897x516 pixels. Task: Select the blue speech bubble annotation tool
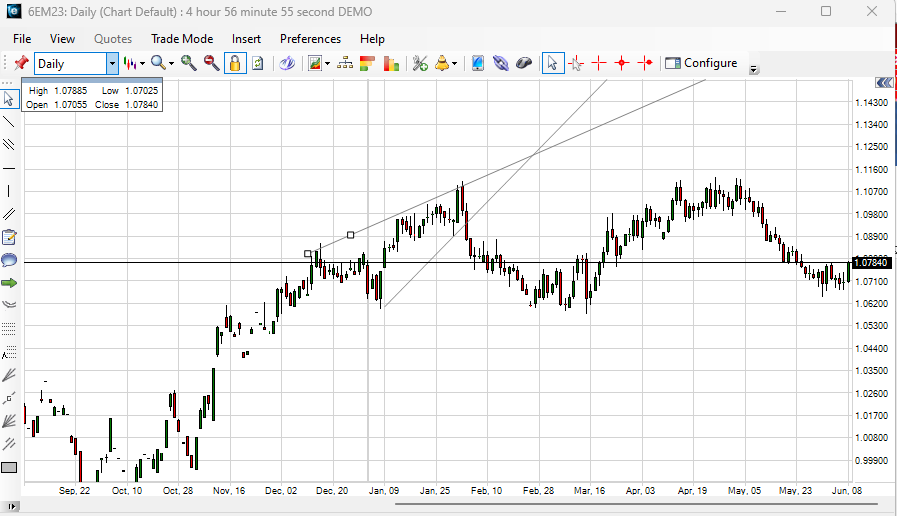coord(9,260)
